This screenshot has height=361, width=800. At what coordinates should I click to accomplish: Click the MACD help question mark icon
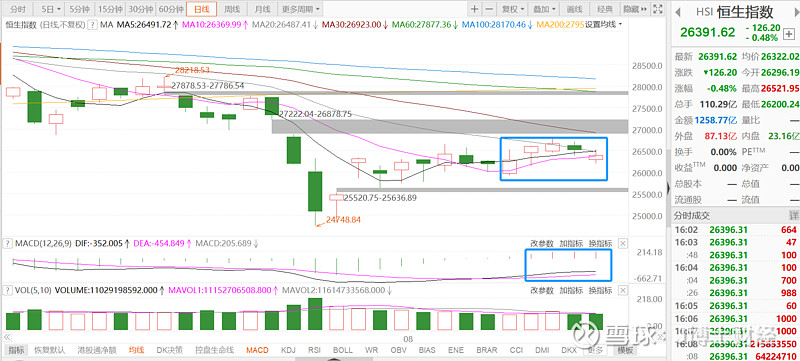tap(8, 244)
